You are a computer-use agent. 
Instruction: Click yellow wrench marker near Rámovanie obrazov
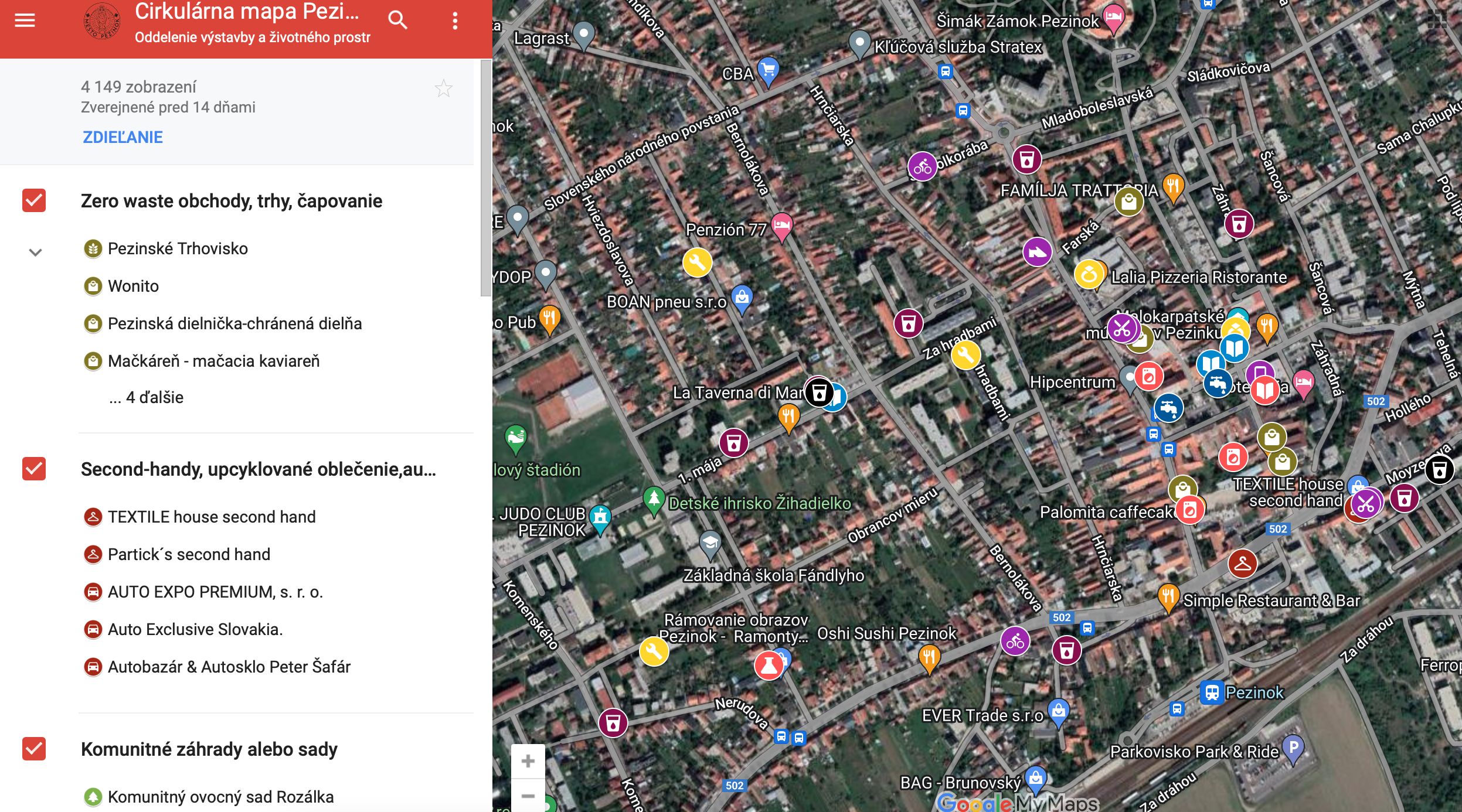[x=654, y=651]
